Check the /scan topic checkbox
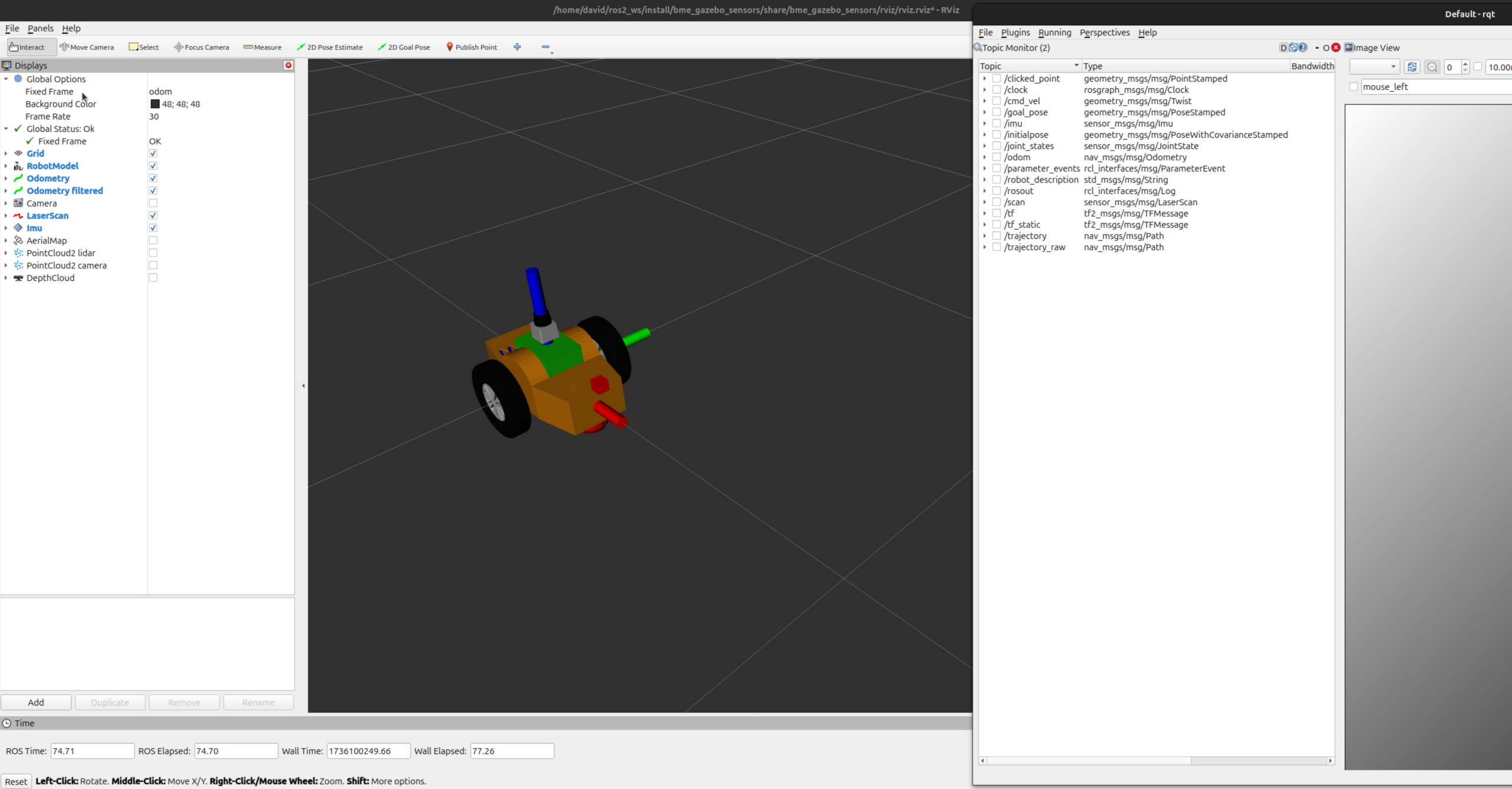The image size is (1512, 789). (997, 202)
